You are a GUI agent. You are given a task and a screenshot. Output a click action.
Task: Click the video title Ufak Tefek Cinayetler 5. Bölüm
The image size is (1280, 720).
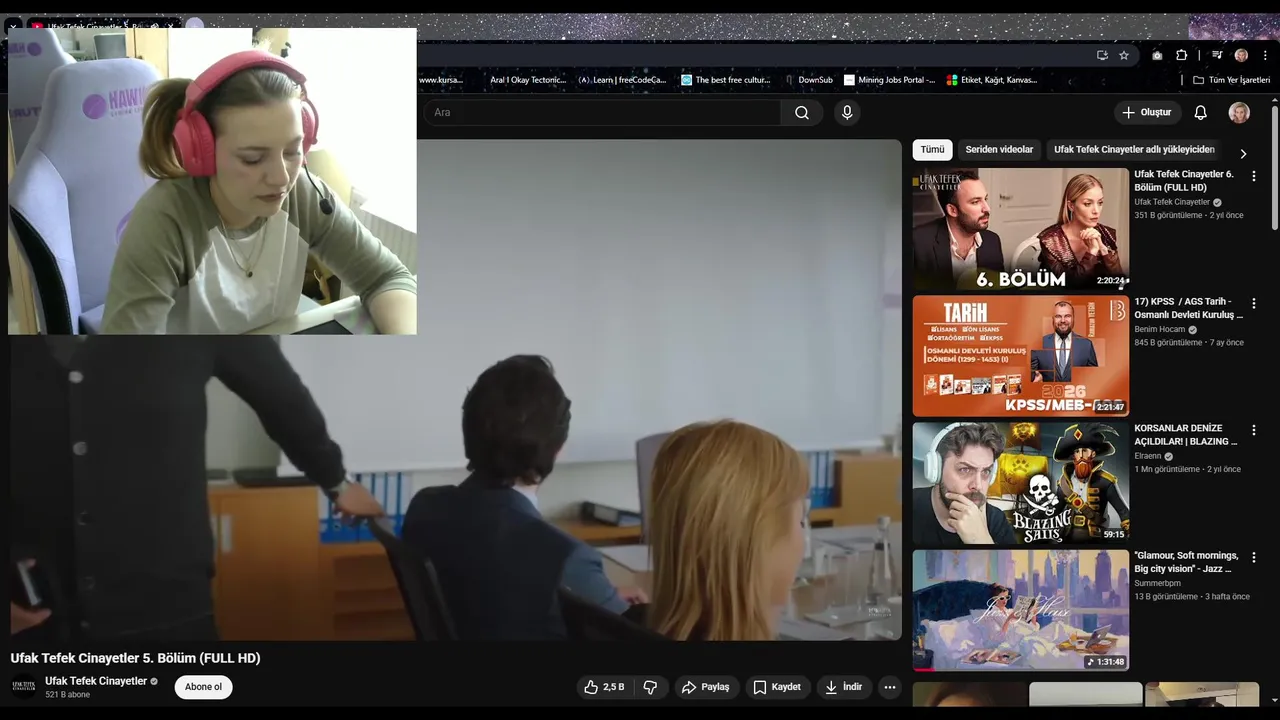click(135, 658)
